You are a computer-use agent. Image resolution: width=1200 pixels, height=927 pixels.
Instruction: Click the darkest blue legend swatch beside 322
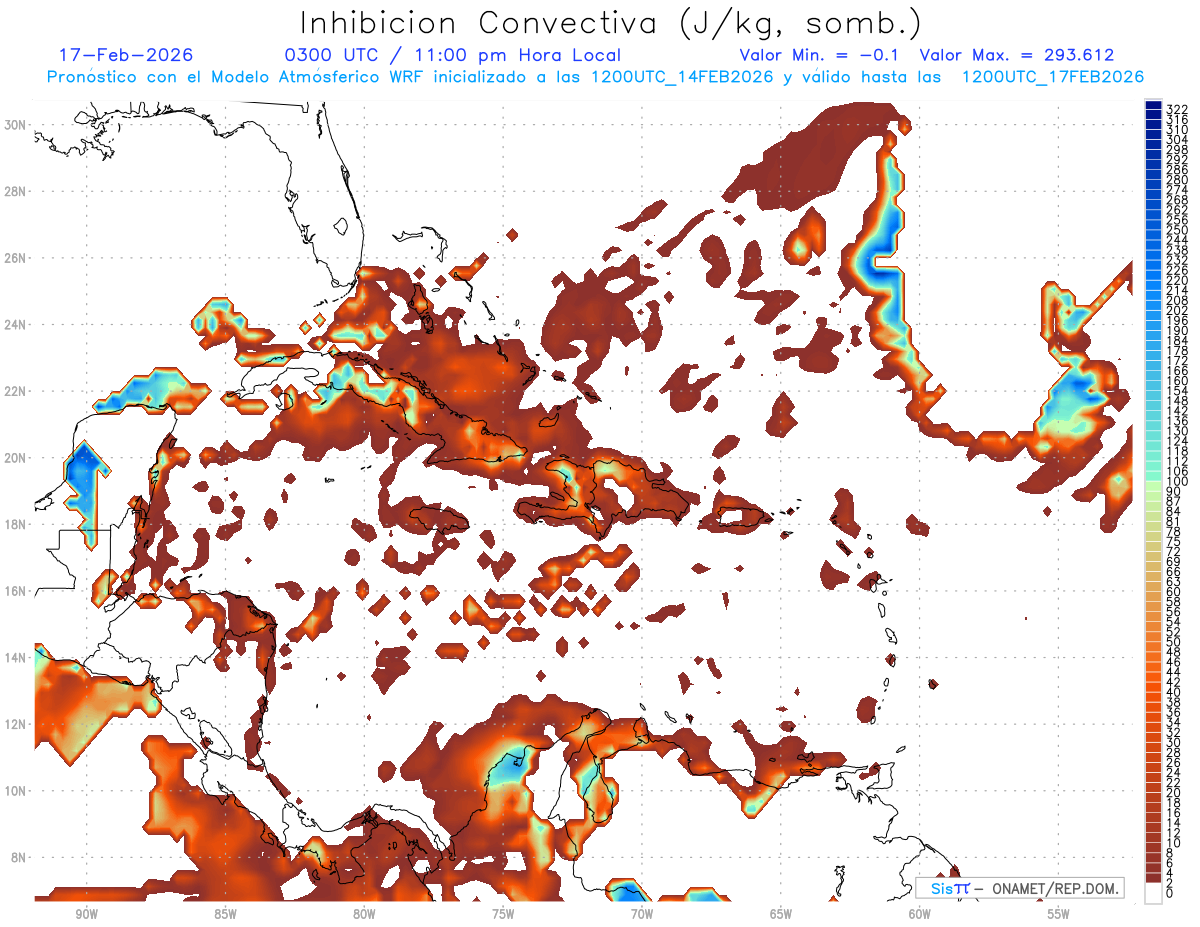click(x=1153, y=106)
